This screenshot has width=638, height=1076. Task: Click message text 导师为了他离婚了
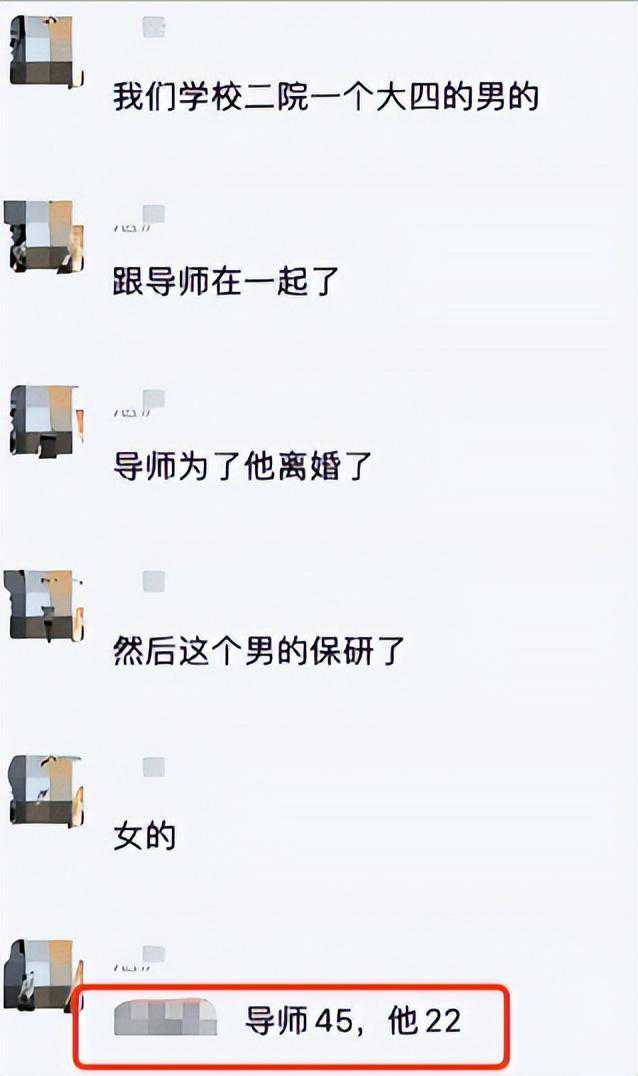[242, 467]
